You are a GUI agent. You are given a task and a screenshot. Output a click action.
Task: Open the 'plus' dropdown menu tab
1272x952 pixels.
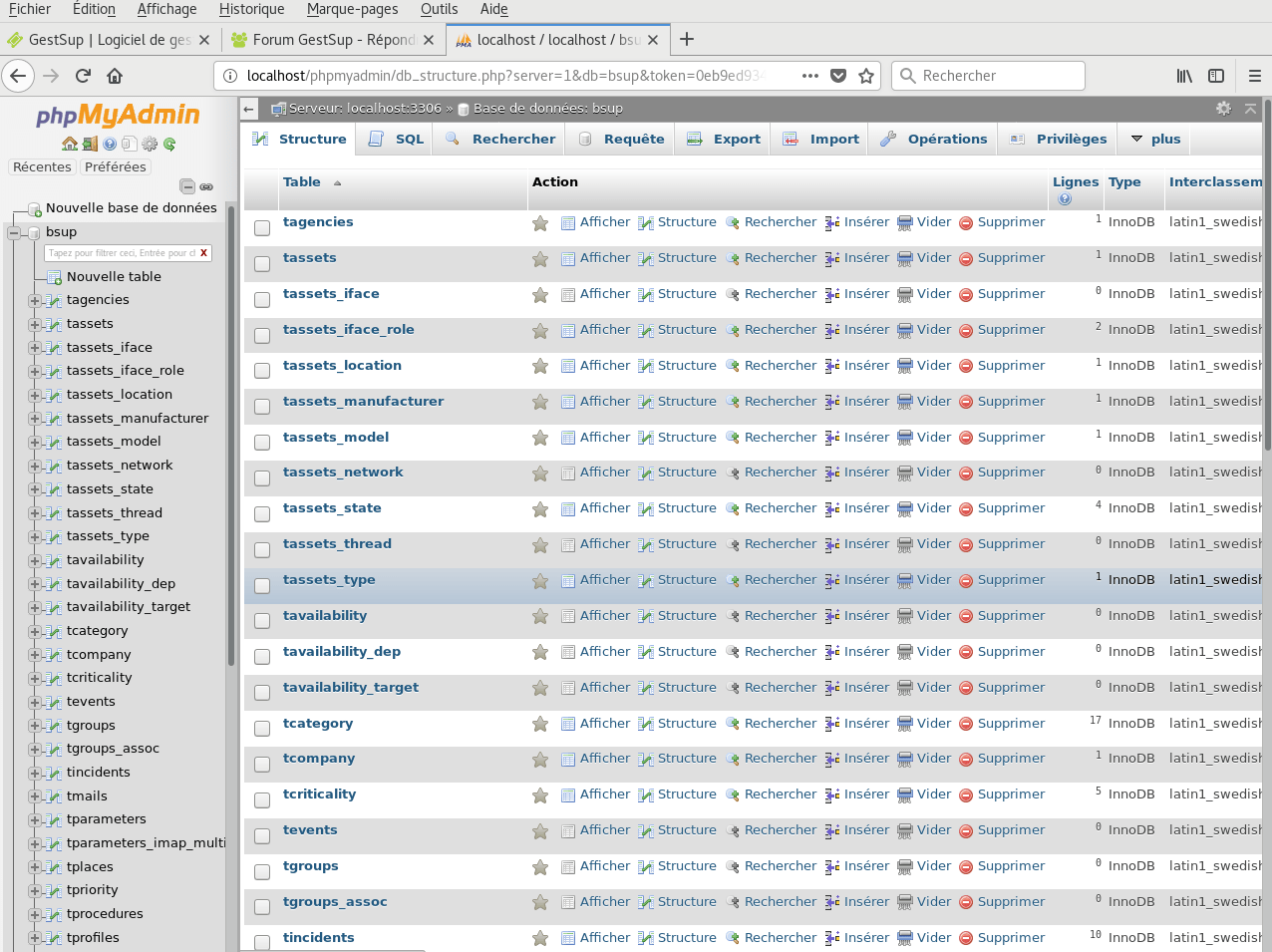[1155, 140]
